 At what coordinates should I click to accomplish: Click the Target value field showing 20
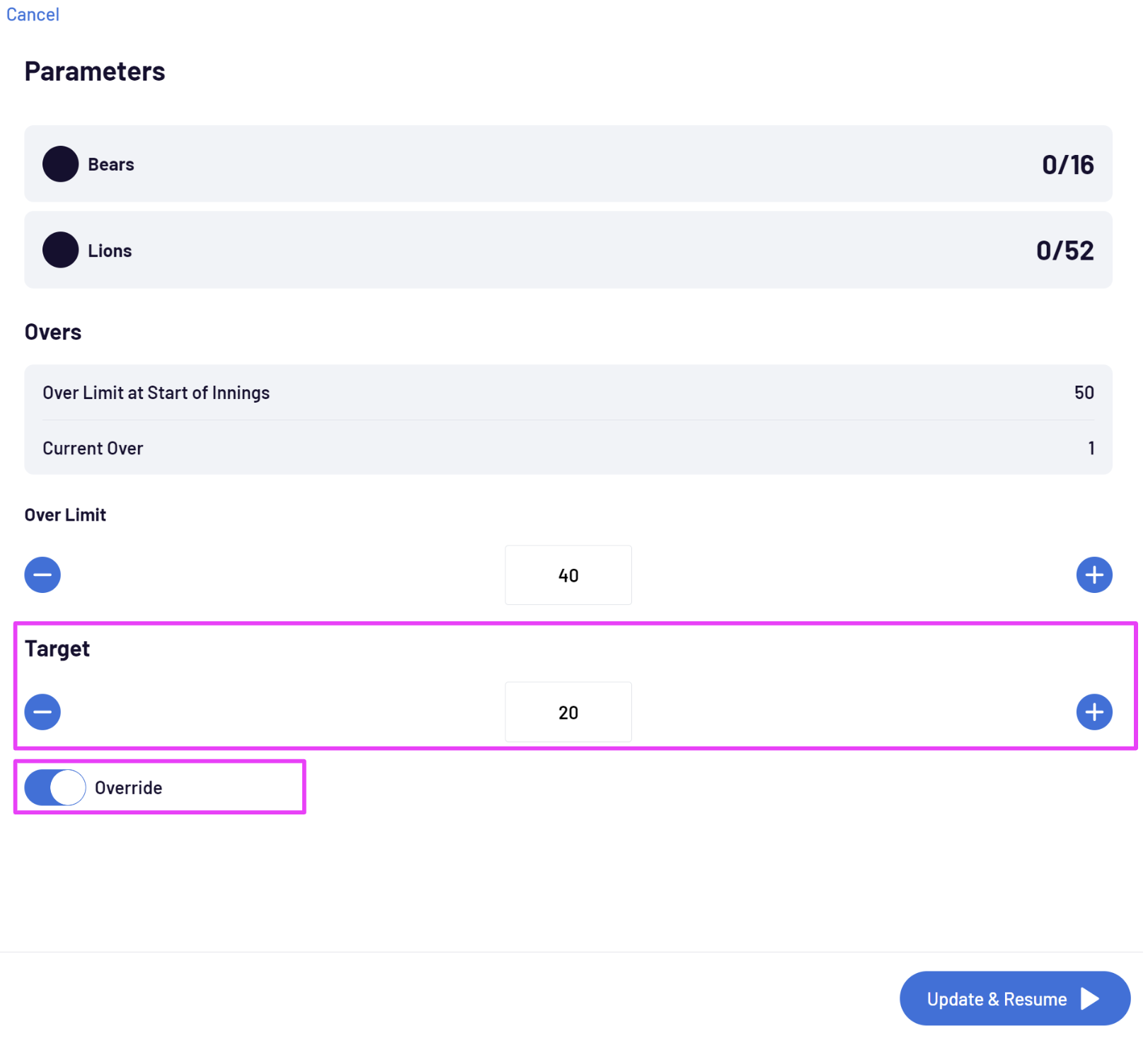(568, 713)
